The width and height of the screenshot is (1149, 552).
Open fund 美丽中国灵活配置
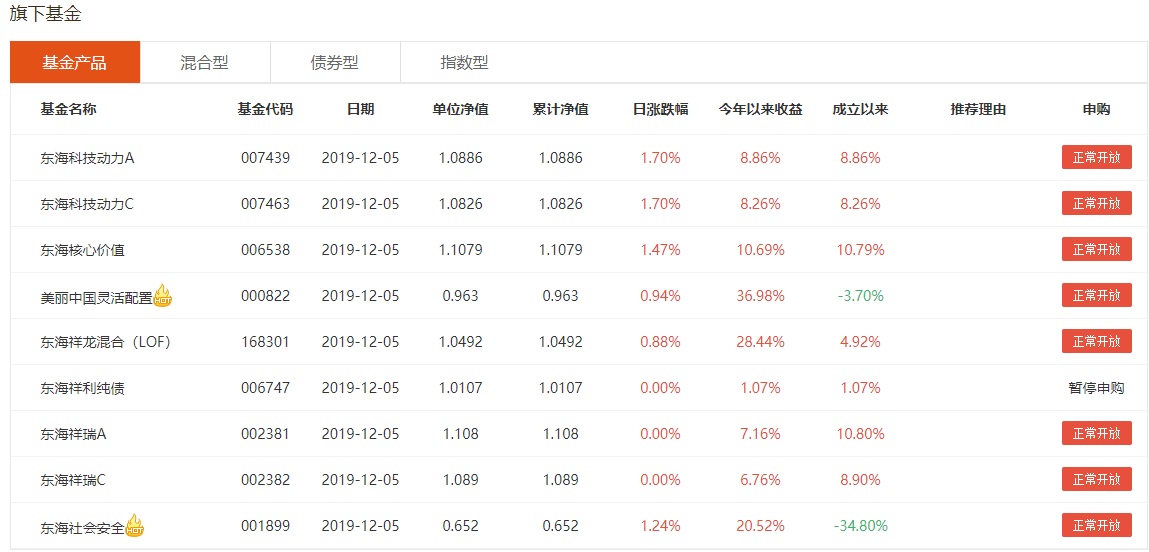point(97,297)
